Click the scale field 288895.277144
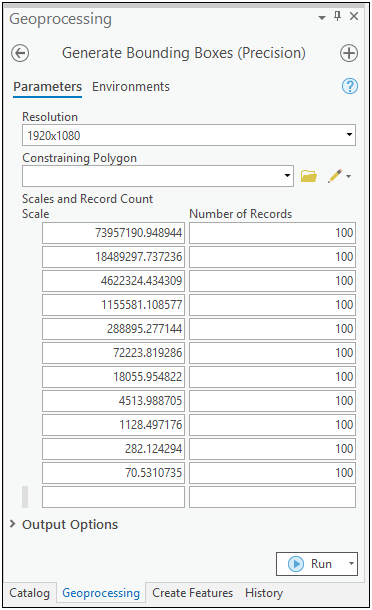 pos(113,329)
